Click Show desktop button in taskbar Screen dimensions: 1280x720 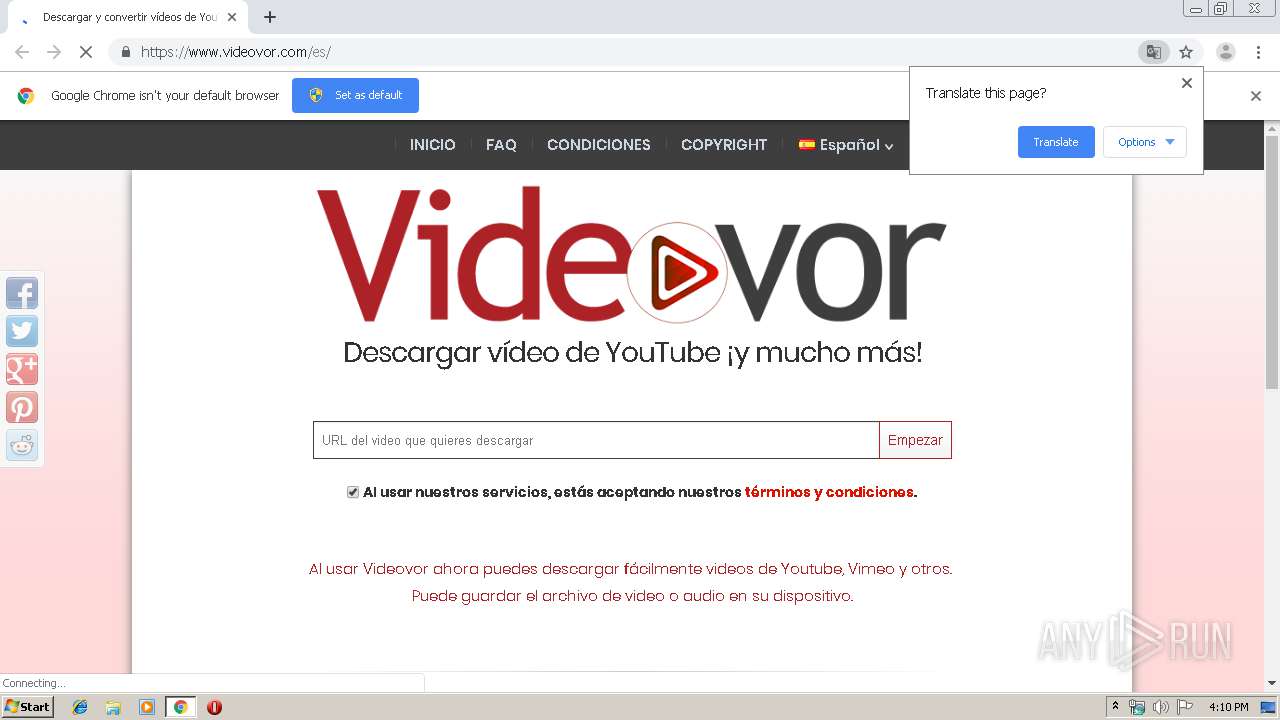pos(1268,707)
